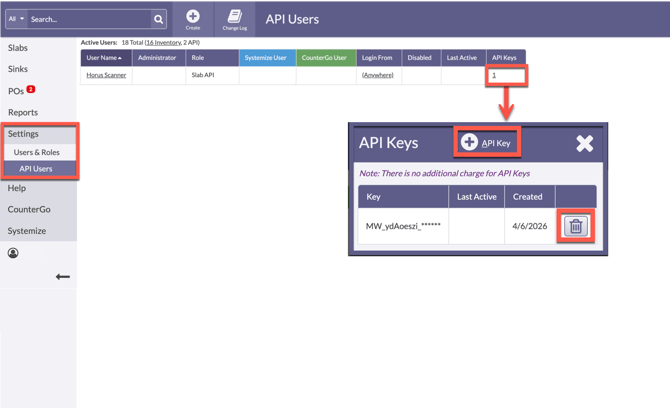Open POs in the sidebar
Image resolution: width=670 pixels, height=408 pixels.
(x=16, y=91)
